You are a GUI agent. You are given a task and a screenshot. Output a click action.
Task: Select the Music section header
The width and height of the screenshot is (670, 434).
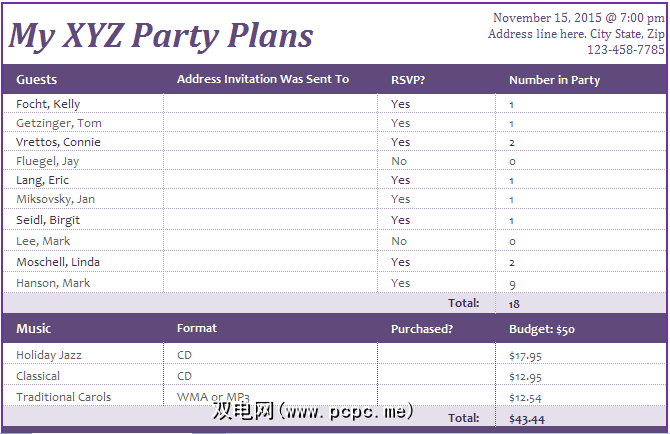coord(33,329)
